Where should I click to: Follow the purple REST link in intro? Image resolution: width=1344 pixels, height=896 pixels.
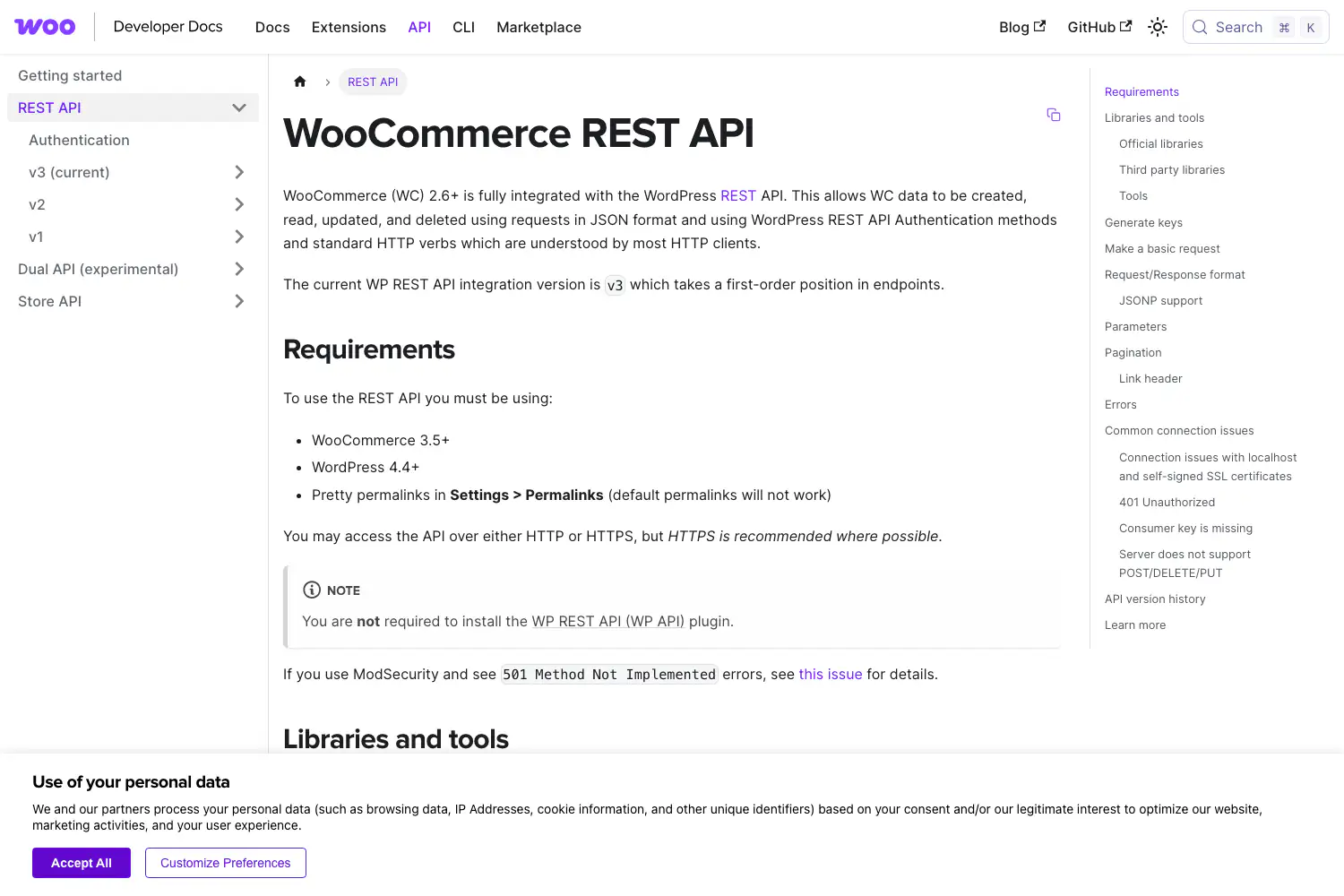[x=738, y=195]
